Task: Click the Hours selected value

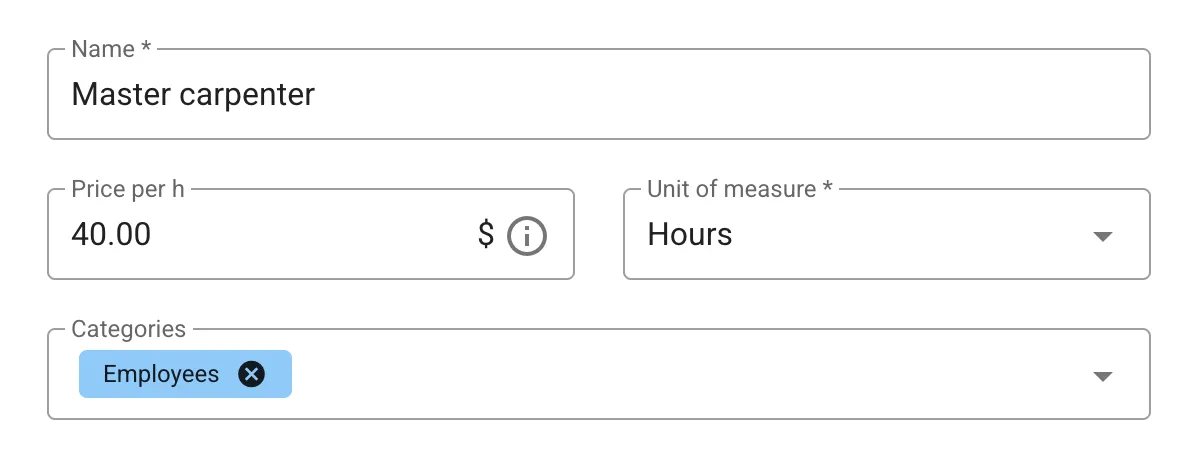Action: coord(690,234)
